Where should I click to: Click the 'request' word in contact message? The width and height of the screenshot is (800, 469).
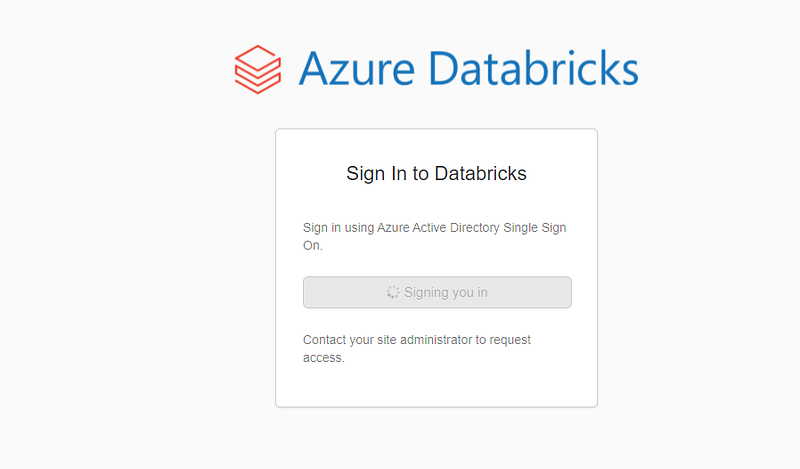coord(511,340)
